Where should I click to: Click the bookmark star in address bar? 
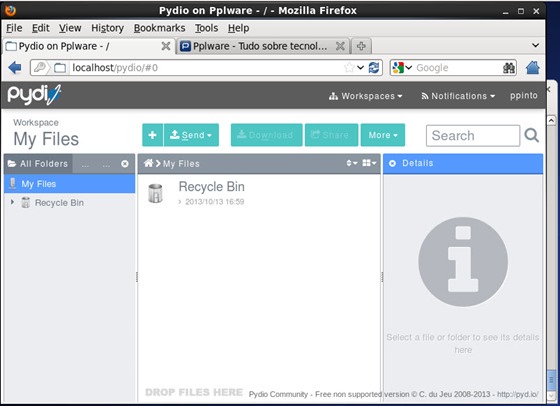pos(349,67)
